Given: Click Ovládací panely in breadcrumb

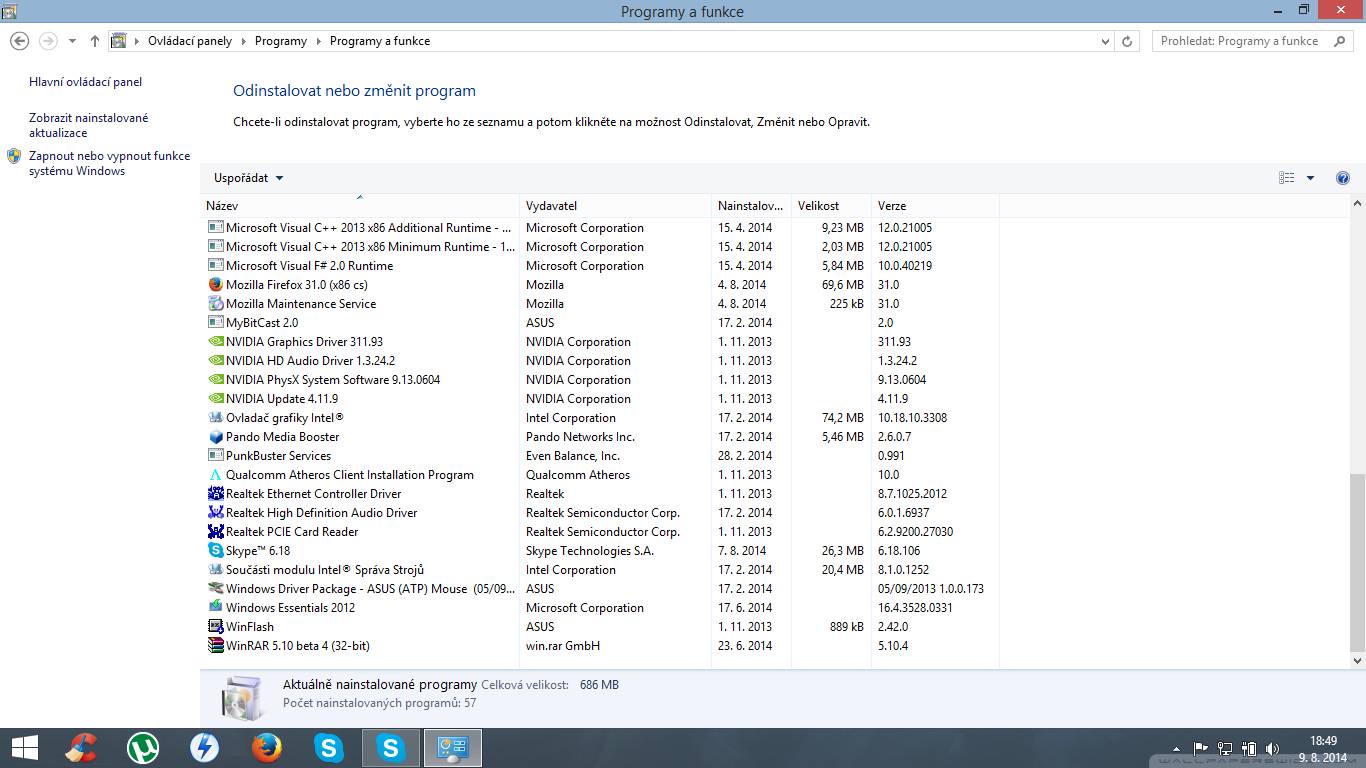Looking at the screenshot, I should click(x=190, y=41).
